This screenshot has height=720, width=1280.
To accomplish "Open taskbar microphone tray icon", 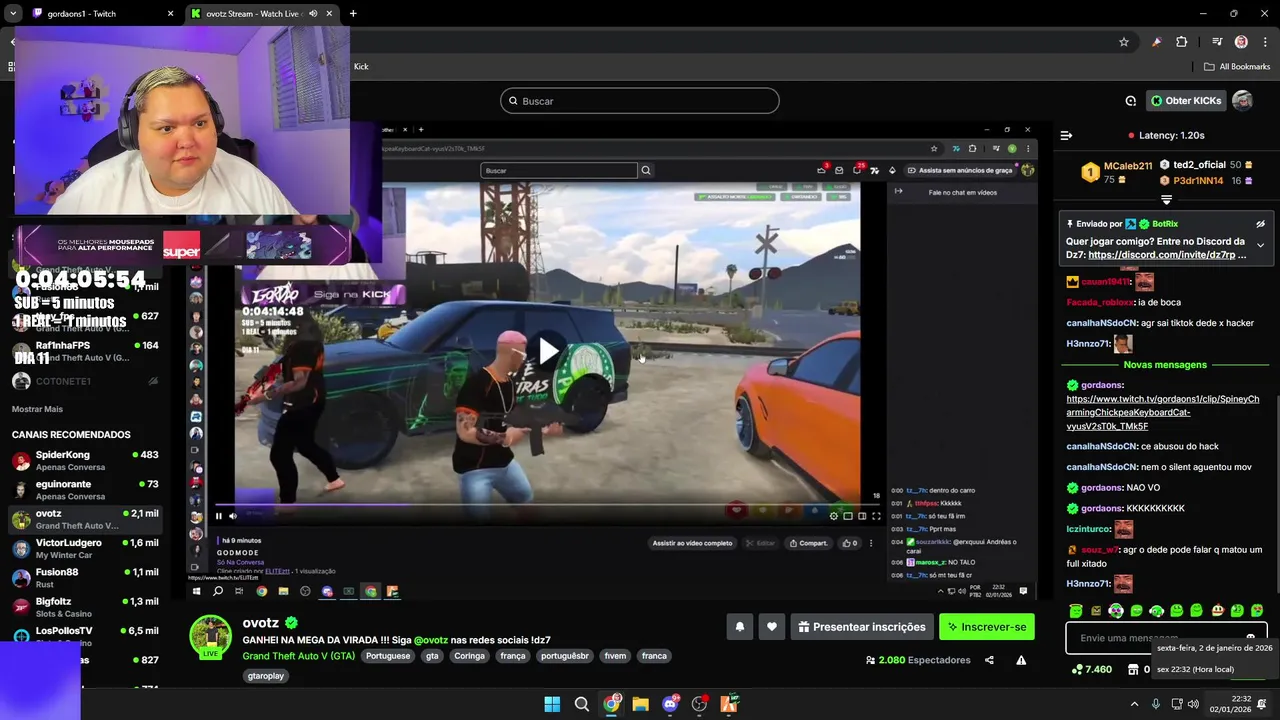I will click(x=1156, y=704).
